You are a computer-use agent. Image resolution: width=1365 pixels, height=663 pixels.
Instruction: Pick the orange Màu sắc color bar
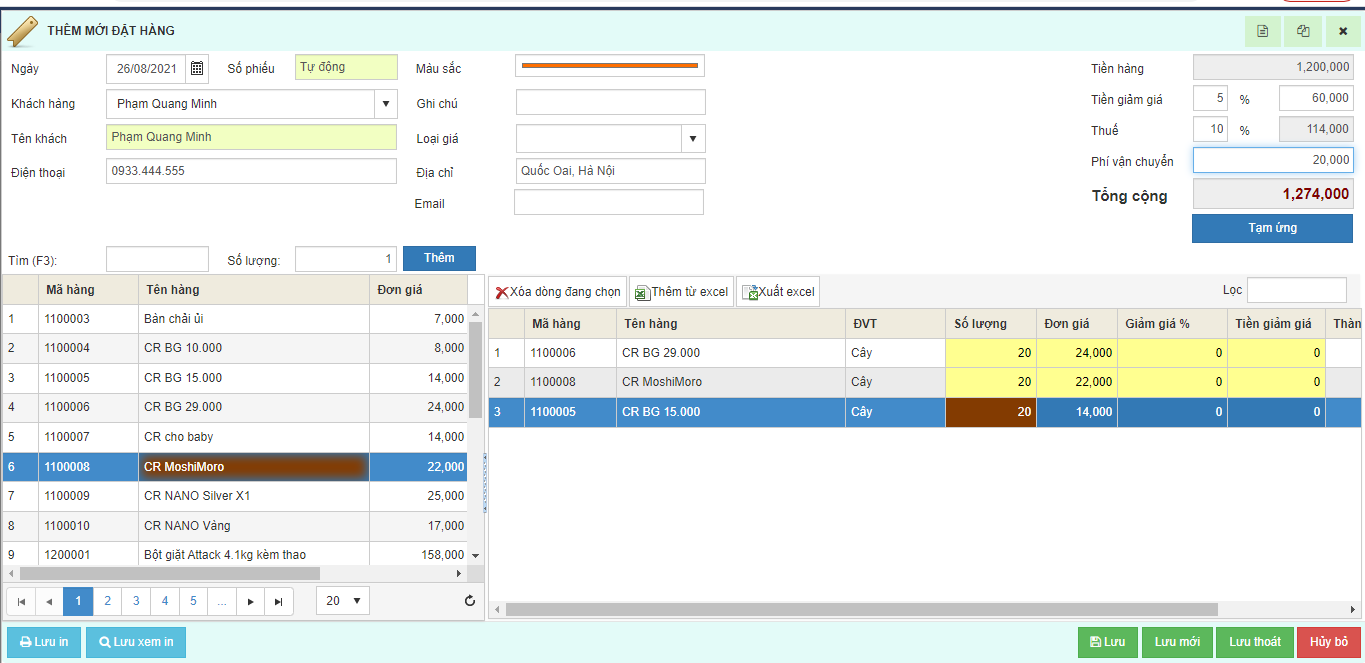610,66
